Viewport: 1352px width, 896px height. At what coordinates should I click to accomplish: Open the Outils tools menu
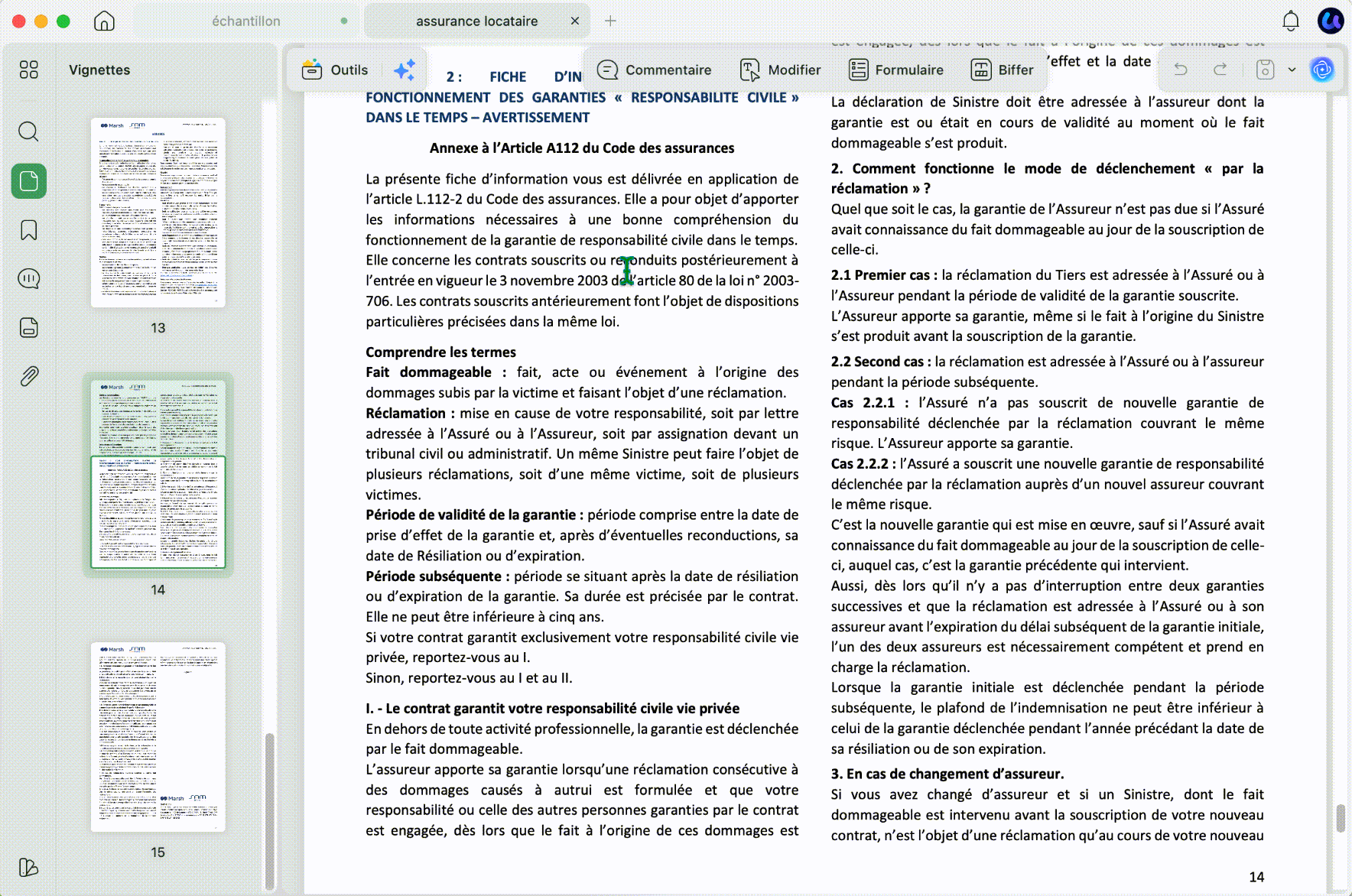(x=335, y=70)
